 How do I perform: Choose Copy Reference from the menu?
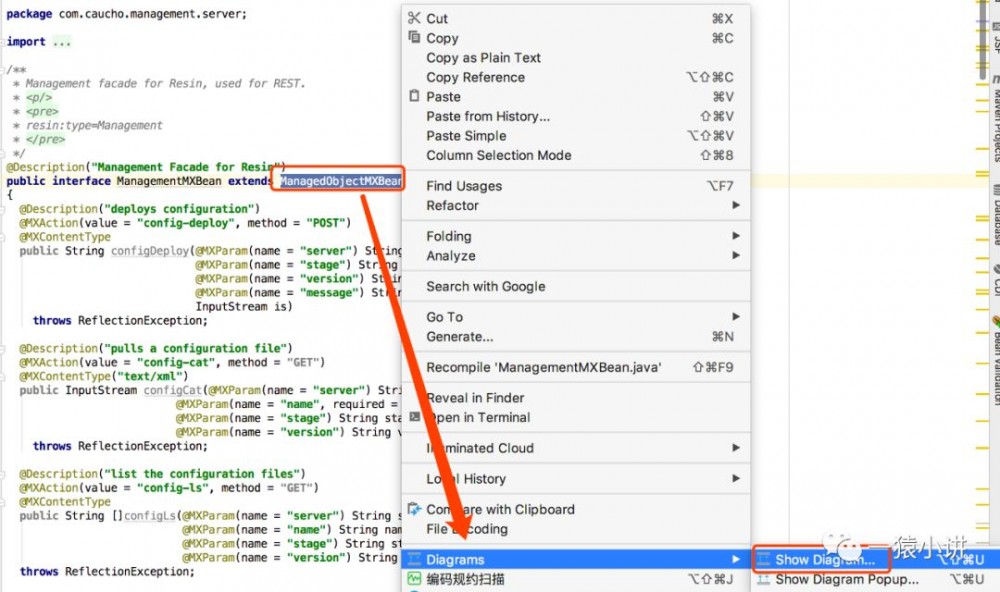pos(476,77)
